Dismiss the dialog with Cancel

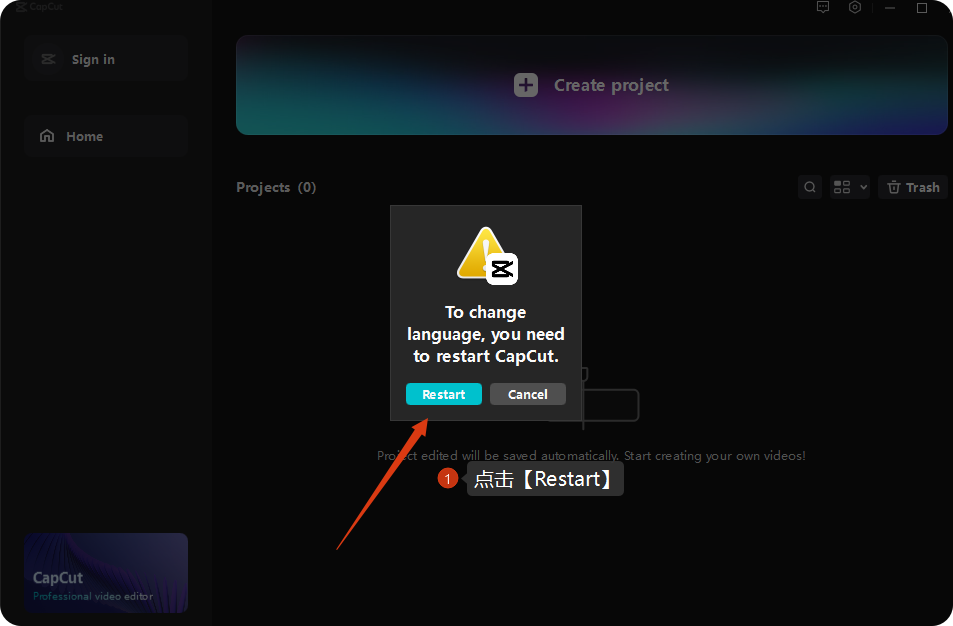point(527,394)
